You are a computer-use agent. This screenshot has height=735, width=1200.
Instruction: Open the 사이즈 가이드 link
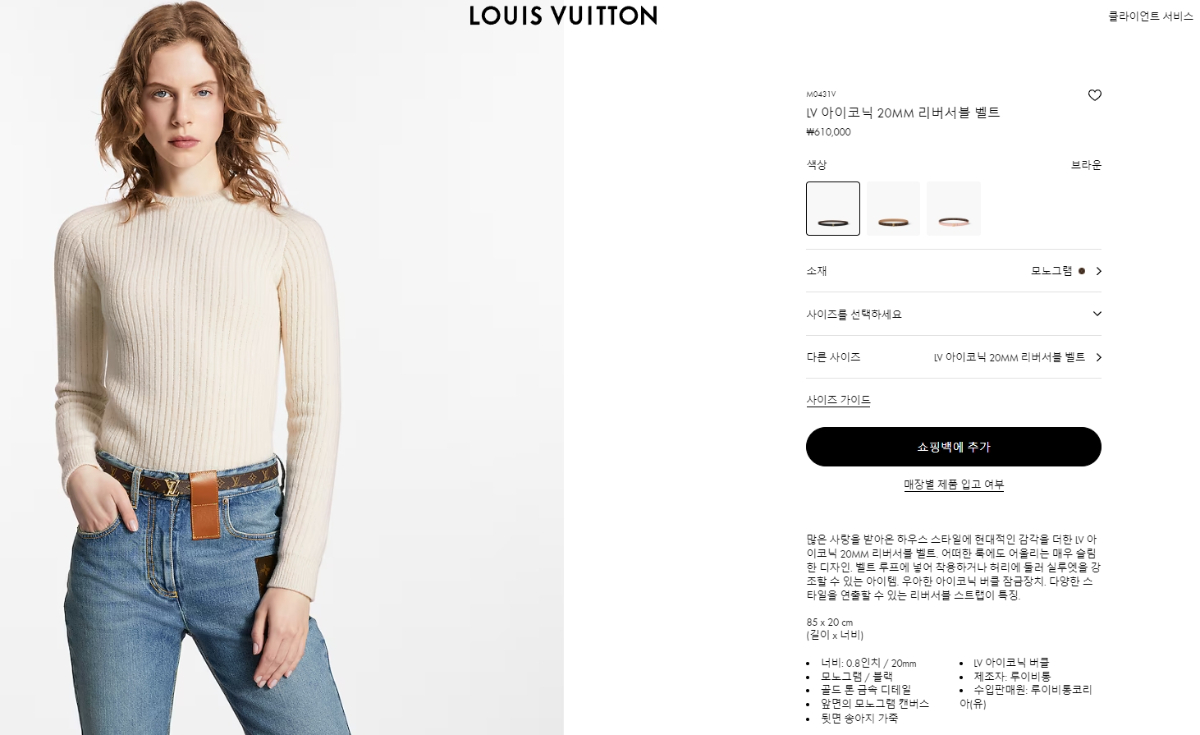pyautogui.click(x=838, y=400)
